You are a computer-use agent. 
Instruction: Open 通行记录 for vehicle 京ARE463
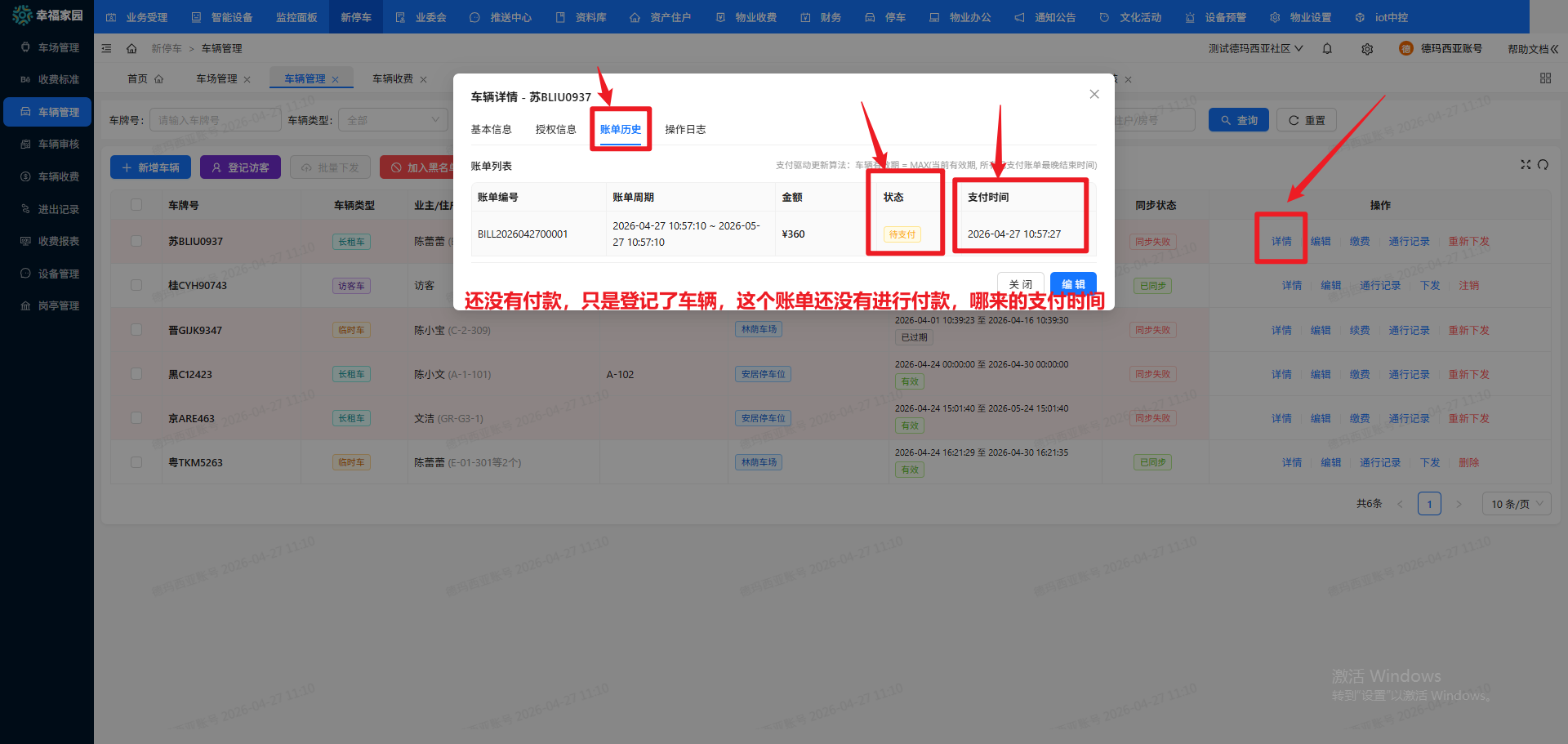(x=1408, y=417)
